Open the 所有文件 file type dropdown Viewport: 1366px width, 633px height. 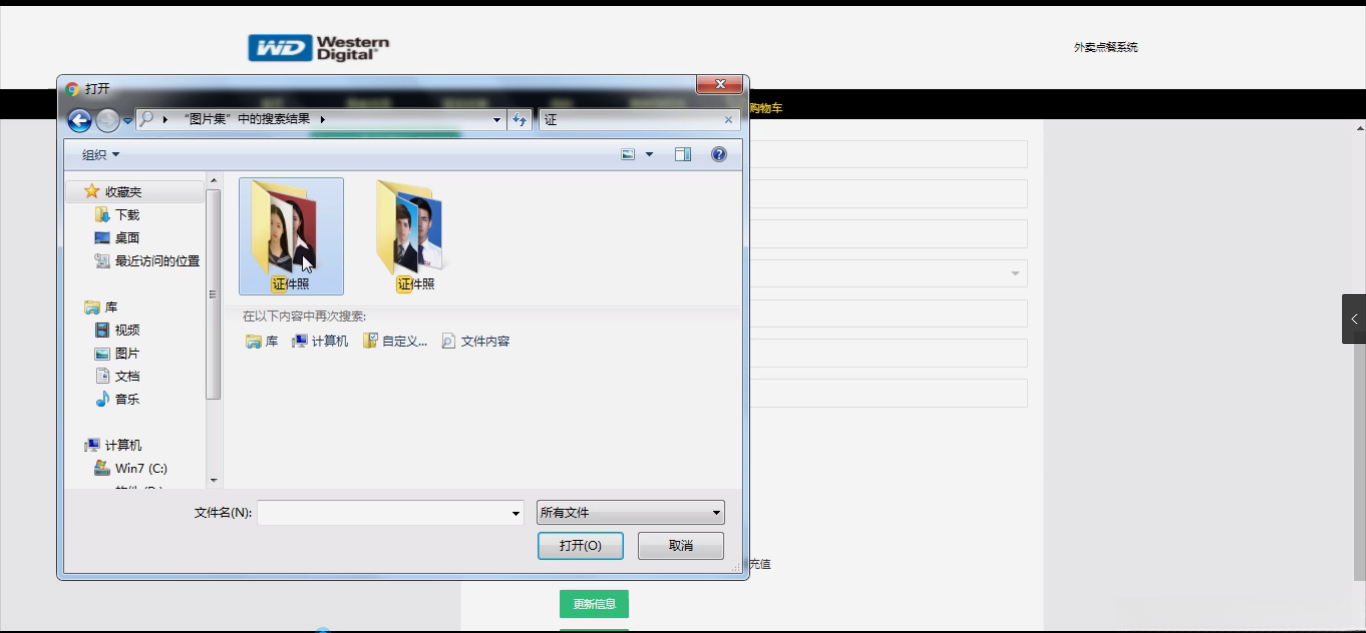(x=630, y=513)
